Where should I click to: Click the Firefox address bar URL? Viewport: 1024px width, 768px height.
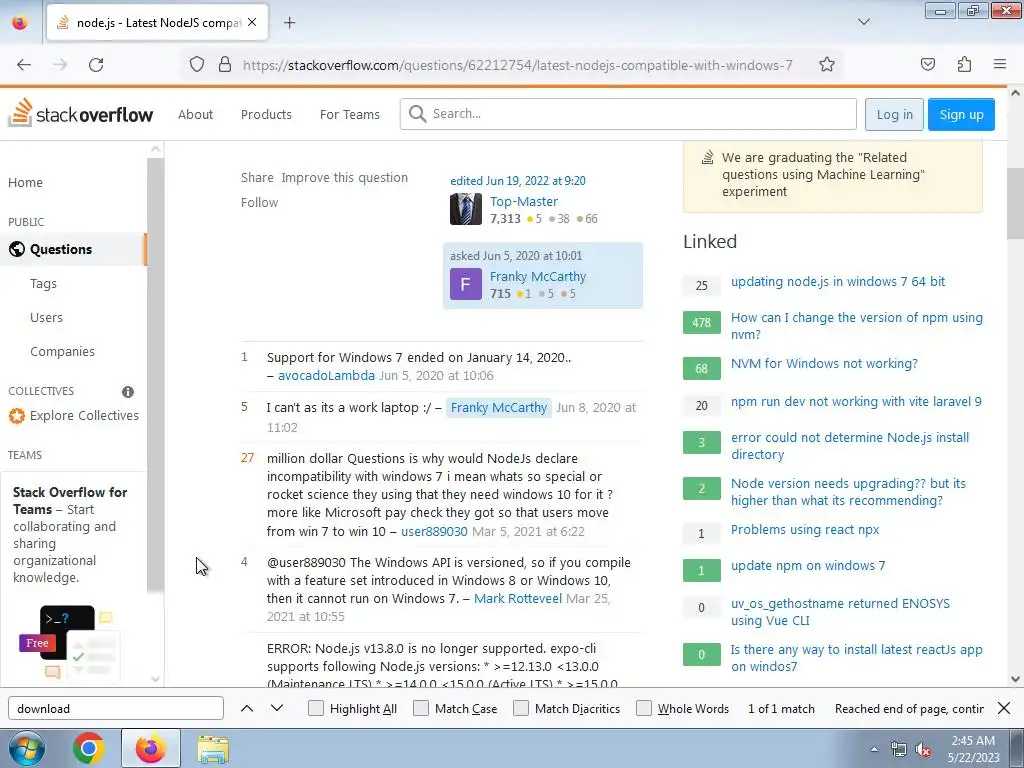pos(517,65)
